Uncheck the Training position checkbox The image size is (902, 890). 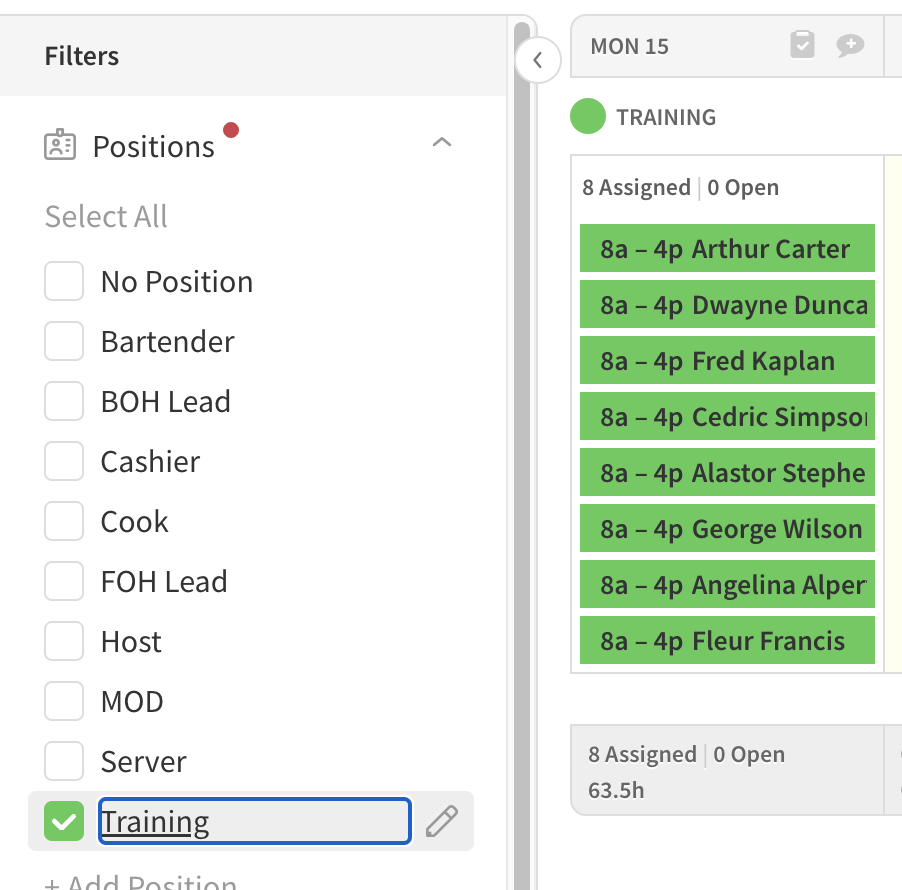coord(64,822)
